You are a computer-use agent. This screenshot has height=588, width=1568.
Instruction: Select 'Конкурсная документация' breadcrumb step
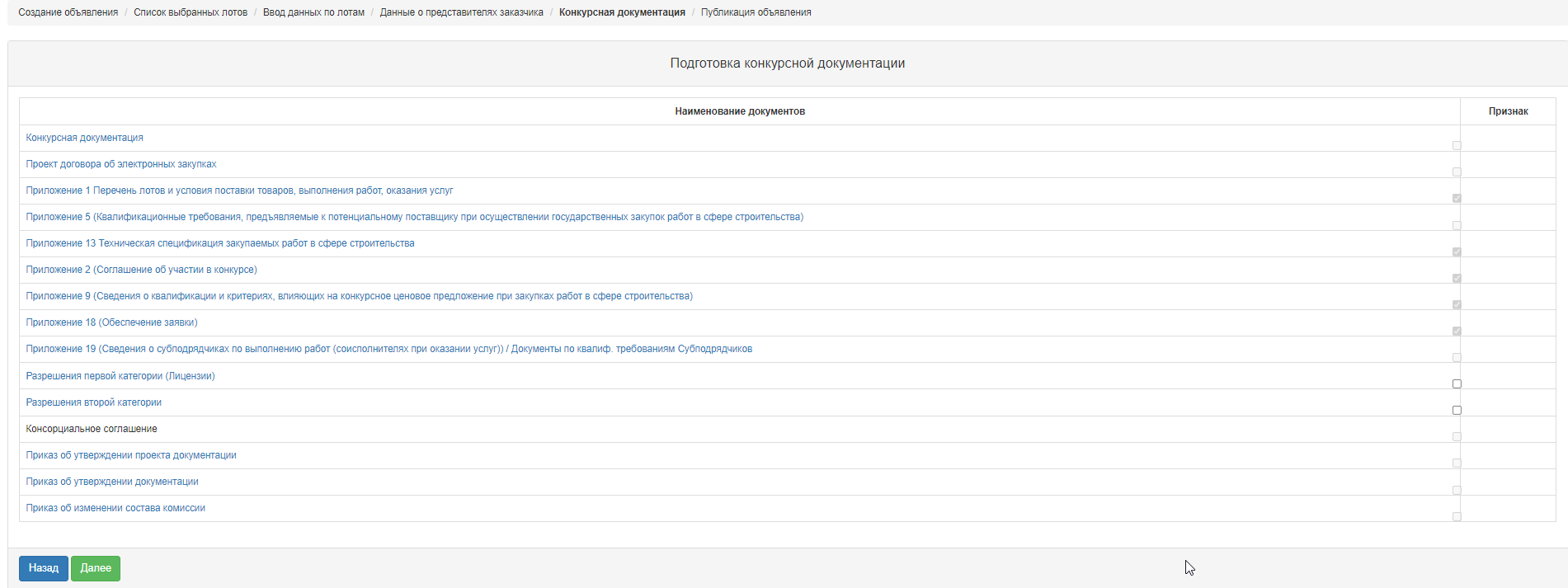click(x=622, y=12)
